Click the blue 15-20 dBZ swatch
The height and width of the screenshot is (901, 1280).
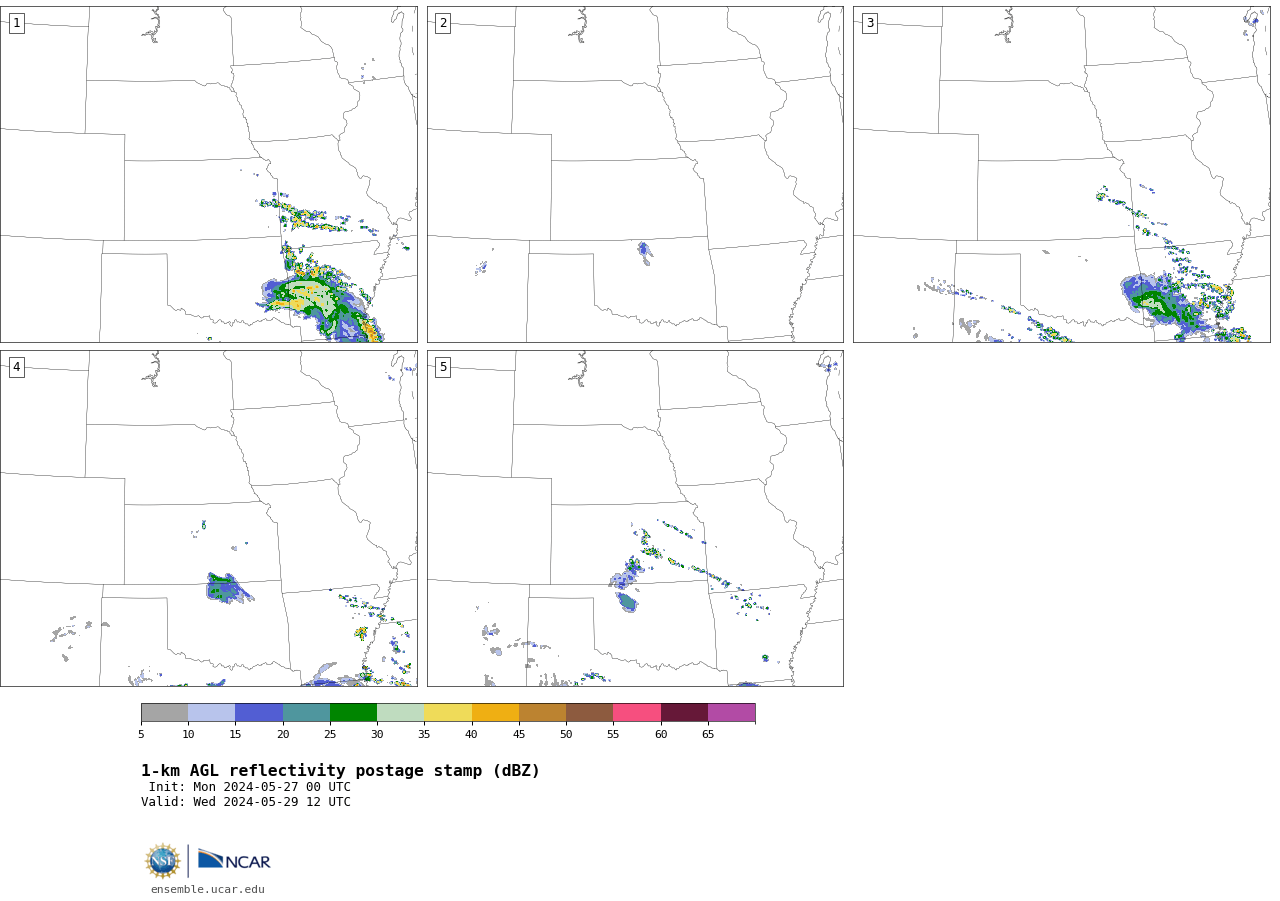coord(259,713)
